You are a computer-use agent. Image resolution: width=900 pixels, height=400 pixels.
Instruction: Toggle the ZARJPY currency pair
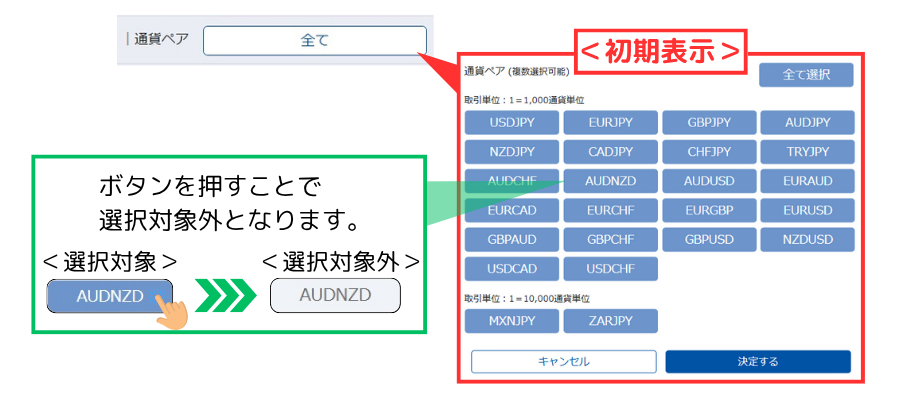click(x=610, y=321)
